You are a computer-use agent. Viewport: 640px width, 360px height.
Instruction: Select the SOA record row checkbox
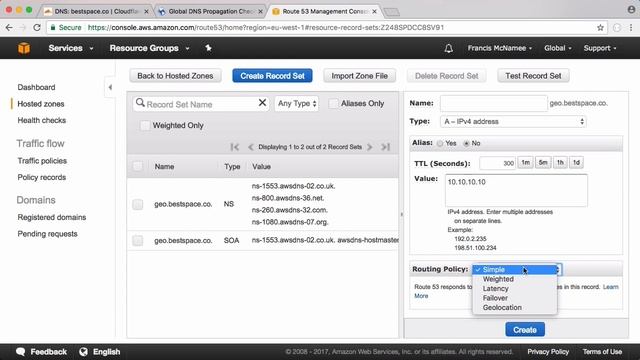tap(138, 241)
